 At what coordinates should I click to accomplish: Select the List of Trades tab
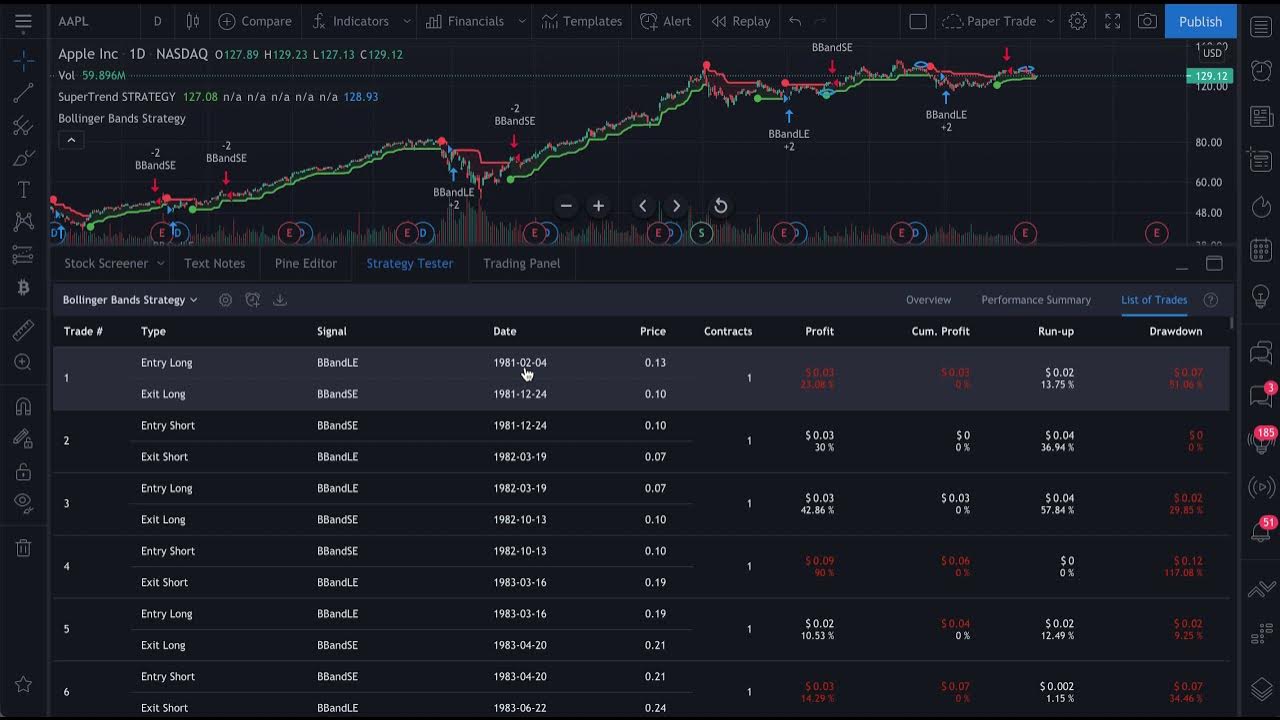click(x=1154, y=300)
